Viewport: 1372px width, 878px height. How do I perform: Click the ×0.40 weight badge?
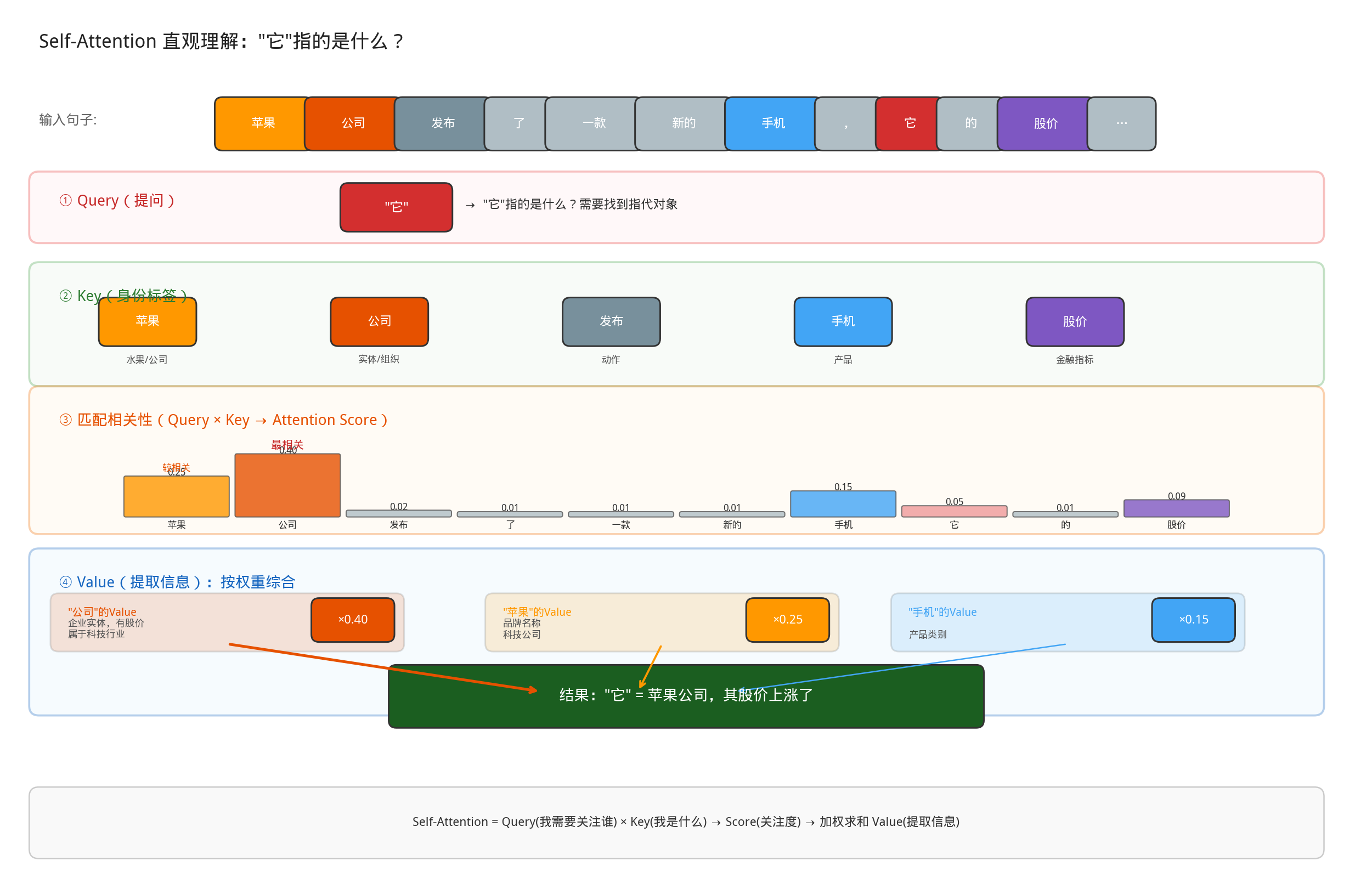coord(352,620)
